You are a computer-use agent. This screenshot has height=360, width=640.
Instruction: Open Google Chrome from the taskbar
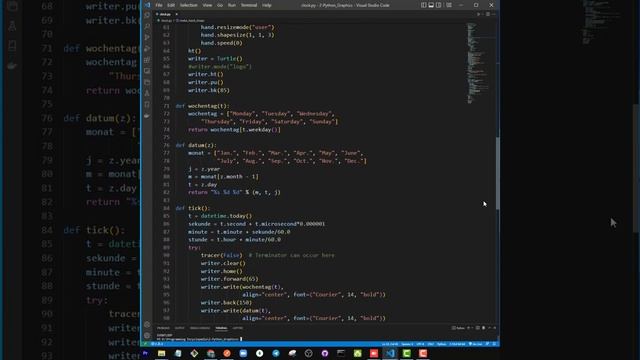point(211,353)
